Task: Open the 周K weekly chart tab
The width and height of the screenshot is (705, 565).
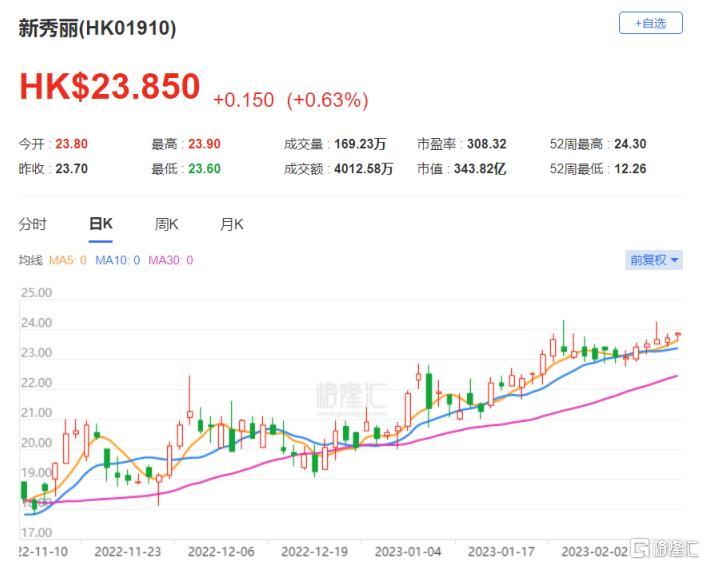Action: coord(166,224)
